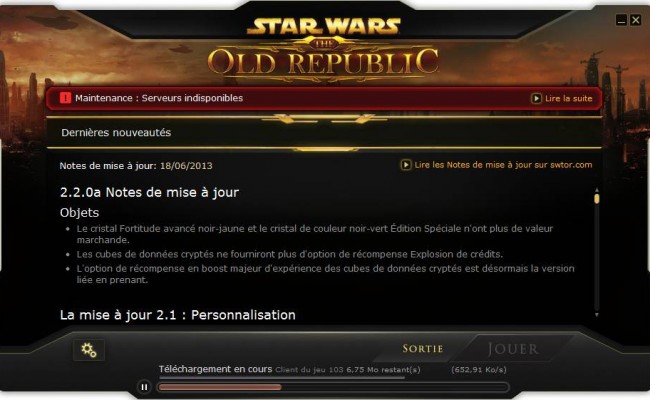Click La mise à jour 2.1 : Personnalisation heading
The width and height of the screenshot is (650, 400).
[x=177, y=315]
